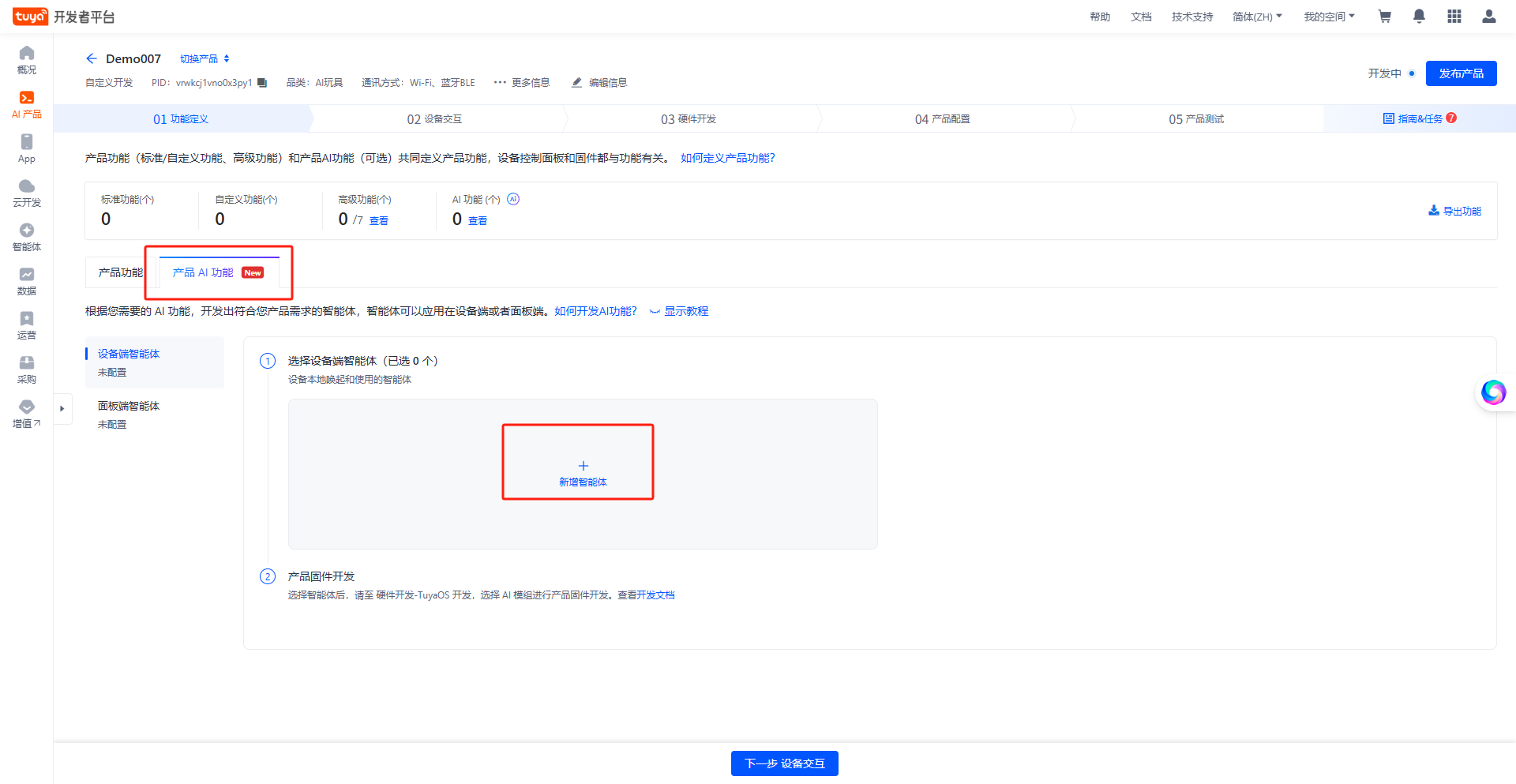Select 设备端智能体 in the left list
The width and height of the screenshot is (1516, 784).
click(155, 362)
